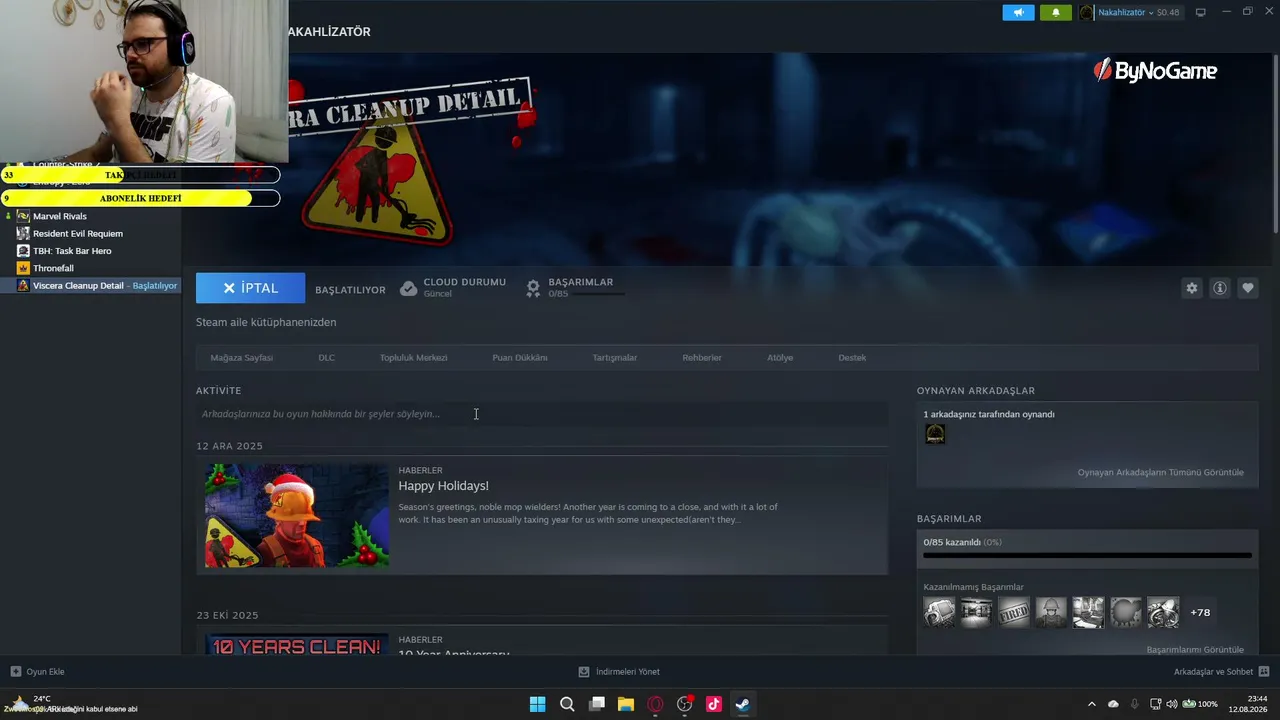Click the Marvel Rivals game icon

[x=23, y=216]
